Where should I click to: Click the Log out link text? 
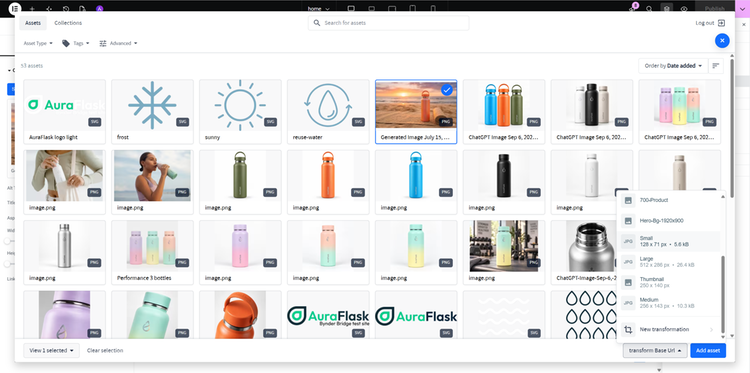tap(705, 23)
